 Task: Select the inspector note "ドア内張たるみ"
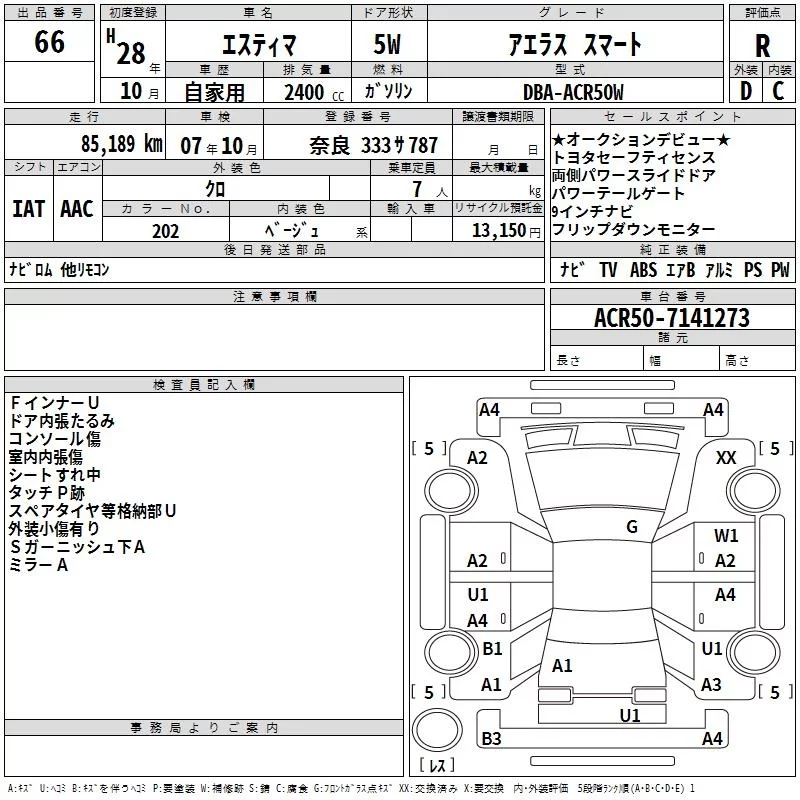pyautogui.click(x=62, y=421)
